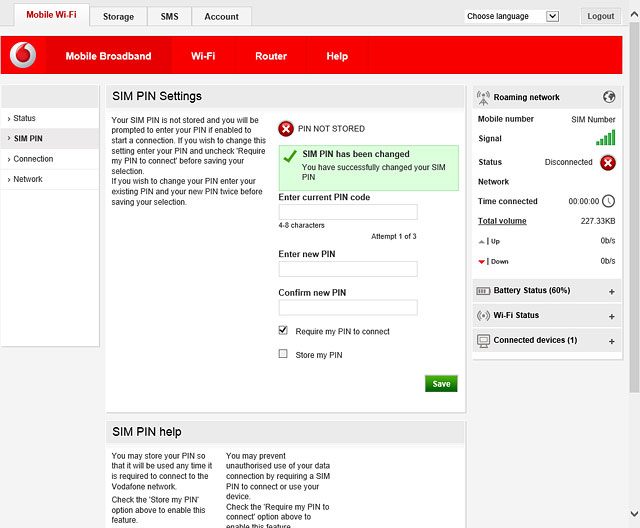The width and height of the screenshot is (640, 528).
Task: Click the 'SIM Number' text
Action: coord(593,120)
